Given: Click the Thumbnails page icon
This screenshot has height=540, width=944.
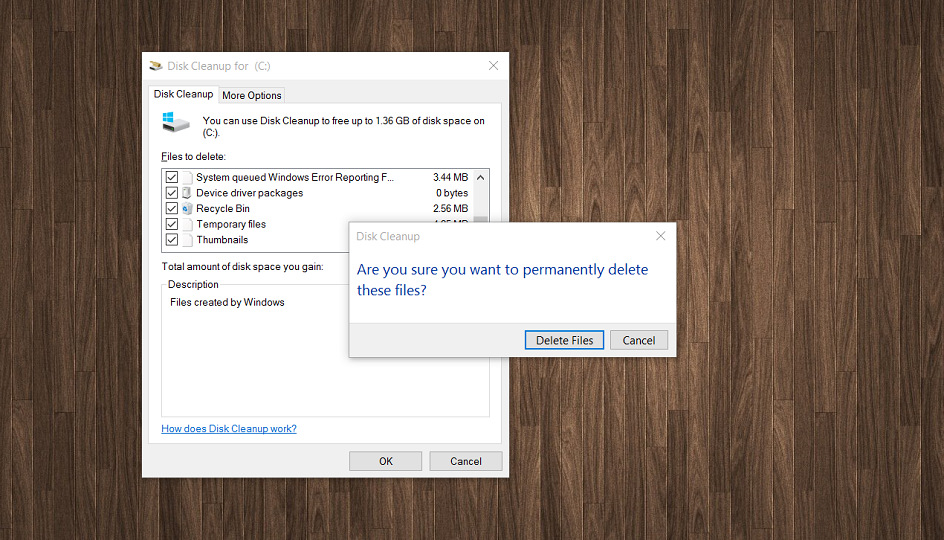Looking at the screenshot, I should click(187, 240).
